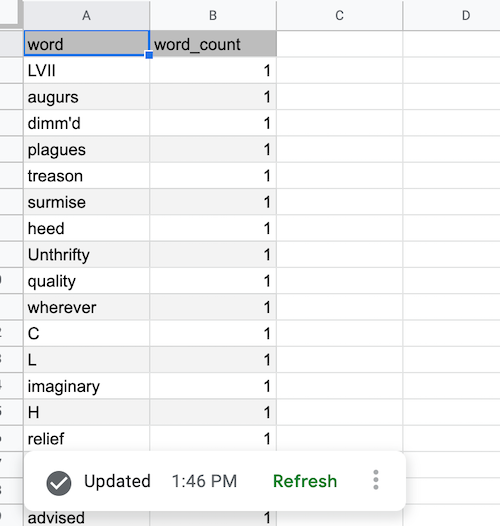Select the blue fill handle square

point(149,55)
